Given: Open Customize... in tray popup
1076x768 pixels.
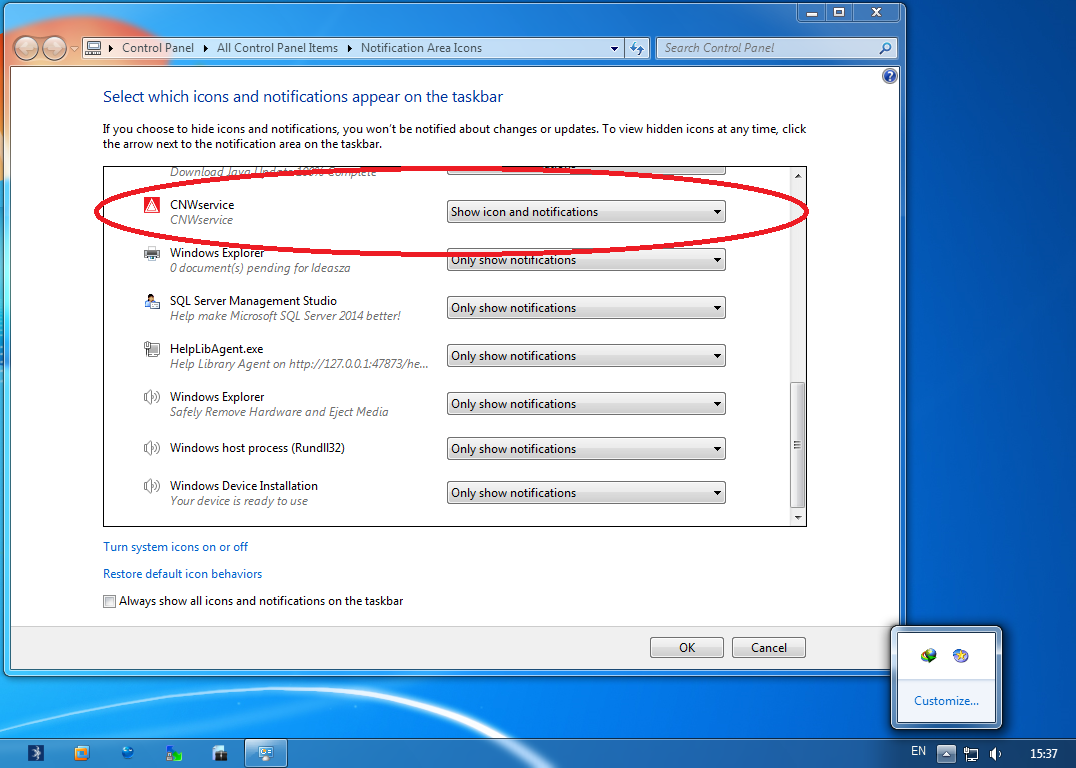Looking at the screenshot, I should (x=946, y=701).
